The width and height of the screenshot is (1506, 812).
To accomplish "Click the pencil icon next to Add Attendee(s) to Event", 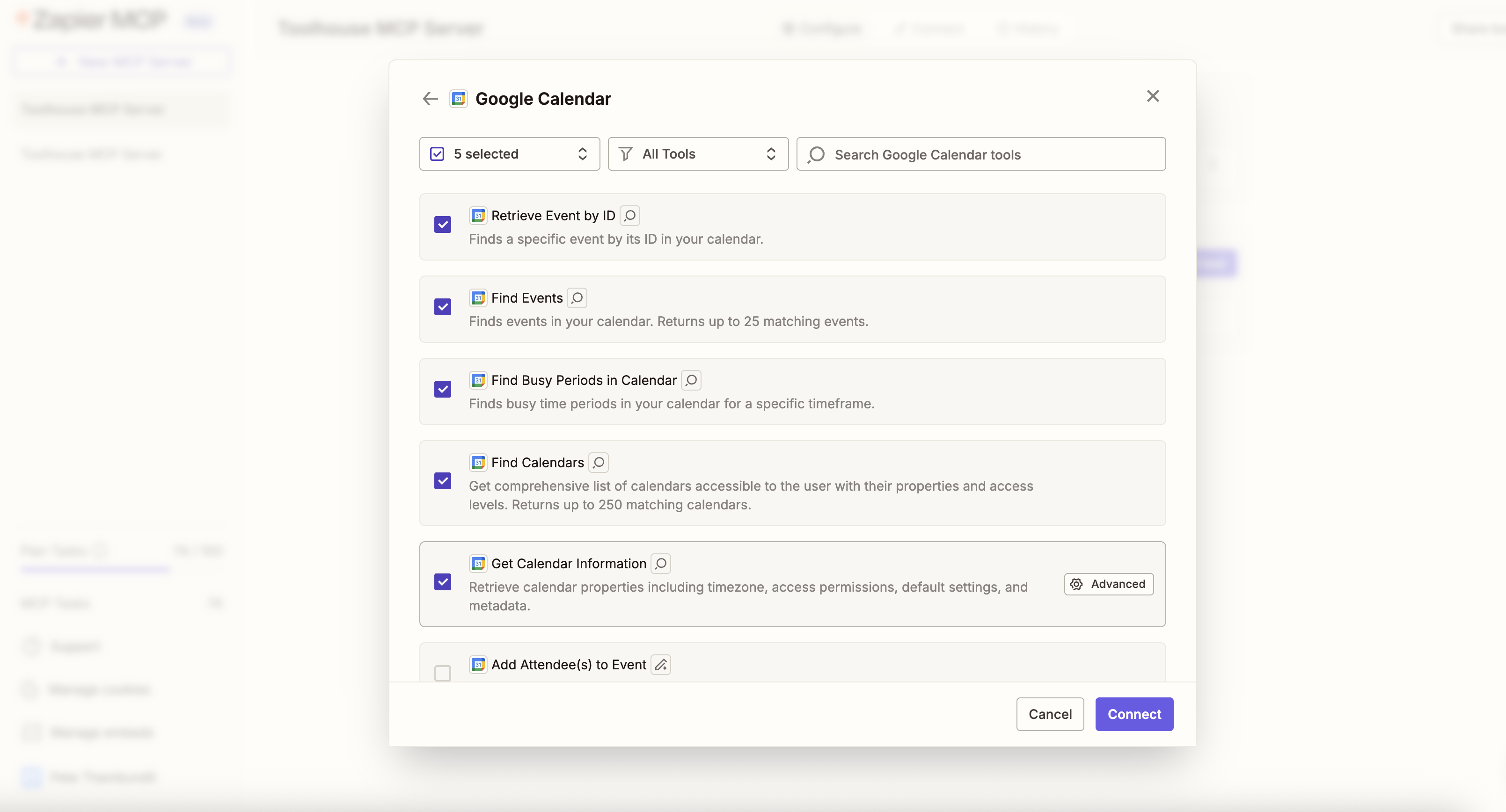I will (661, 665).
